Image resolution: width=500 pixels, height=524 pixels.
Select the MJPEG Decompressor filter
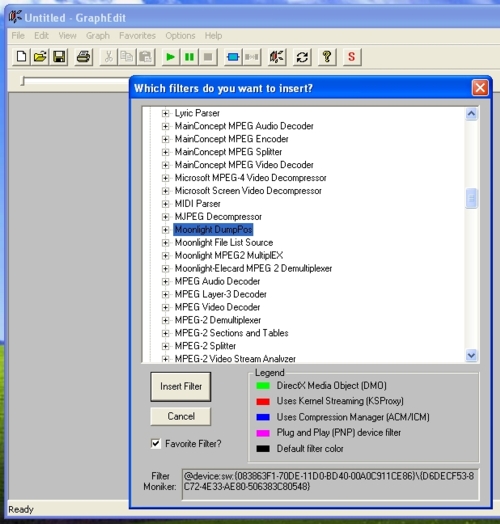click(218, 217)
